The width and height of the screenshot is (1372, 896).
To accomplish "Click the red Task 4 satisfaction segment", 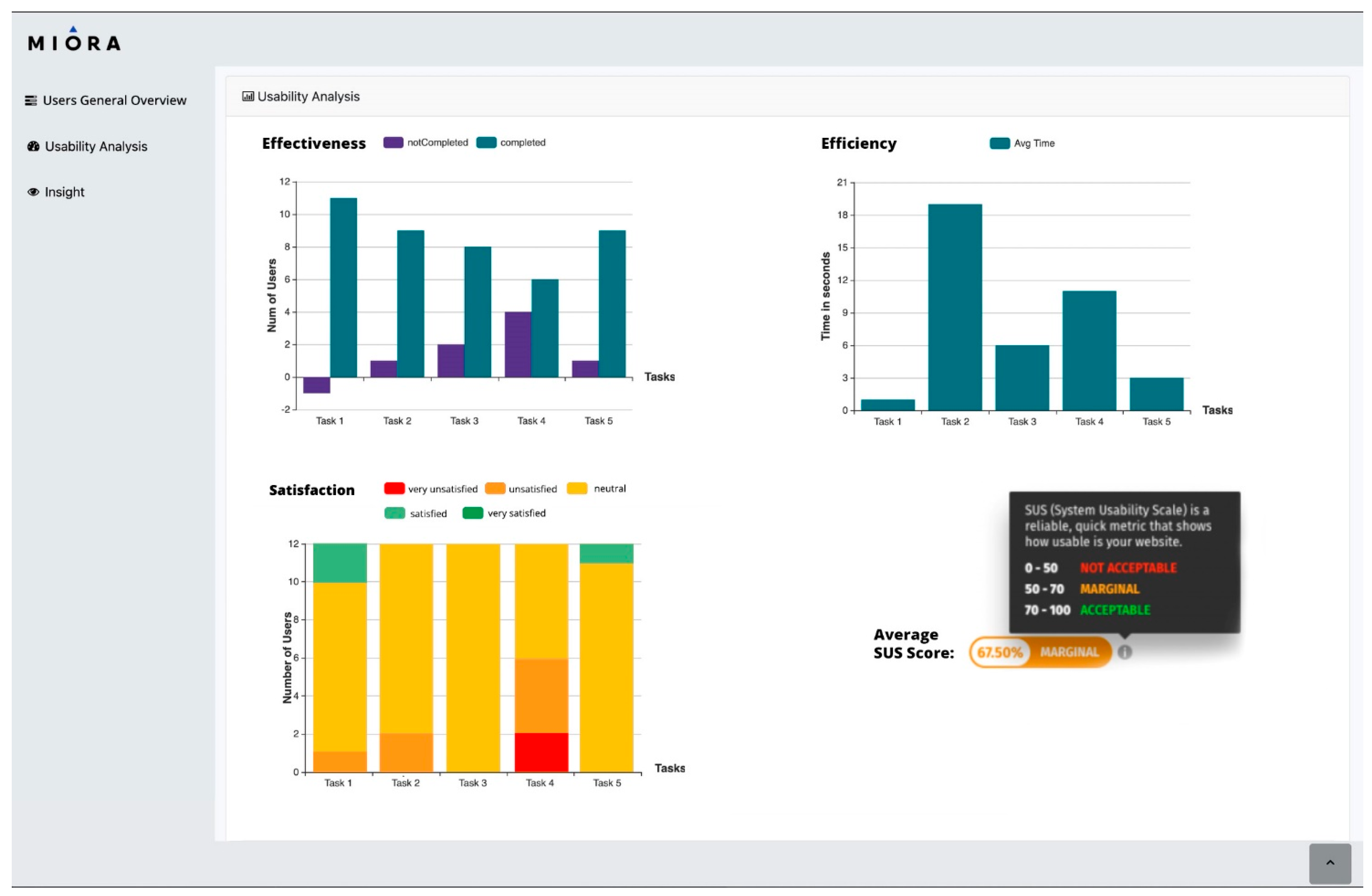I will [x=541, y=752].
